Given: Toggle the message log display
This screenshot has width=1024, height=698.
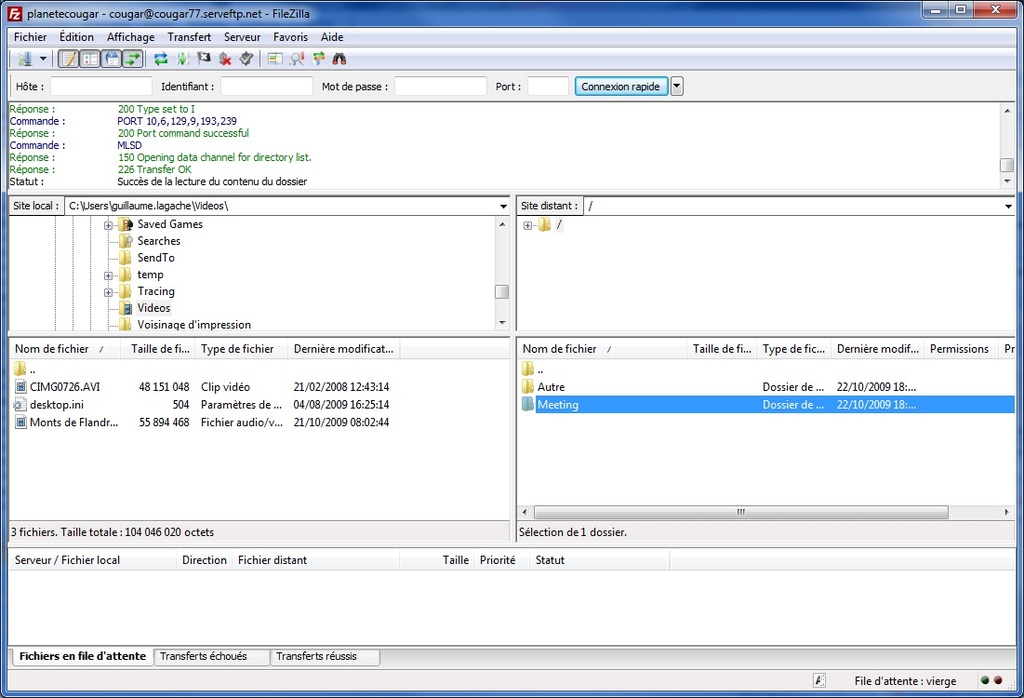Looking at the screenshot, I should click(x=68, y=59).
